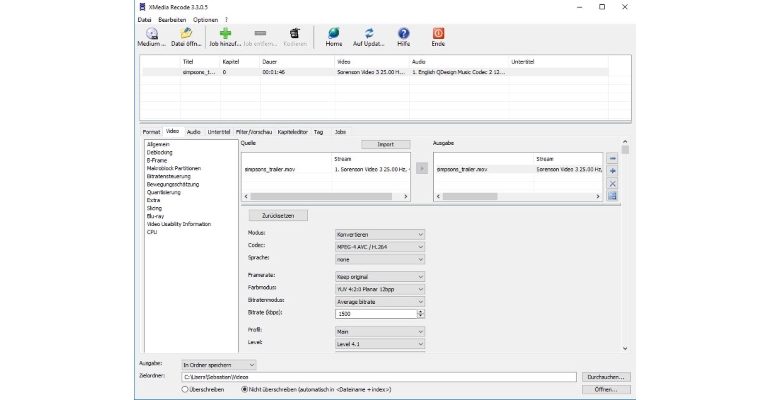
Task: Click the XMedia Recode title bar app icon
Action: pos(142,7)
